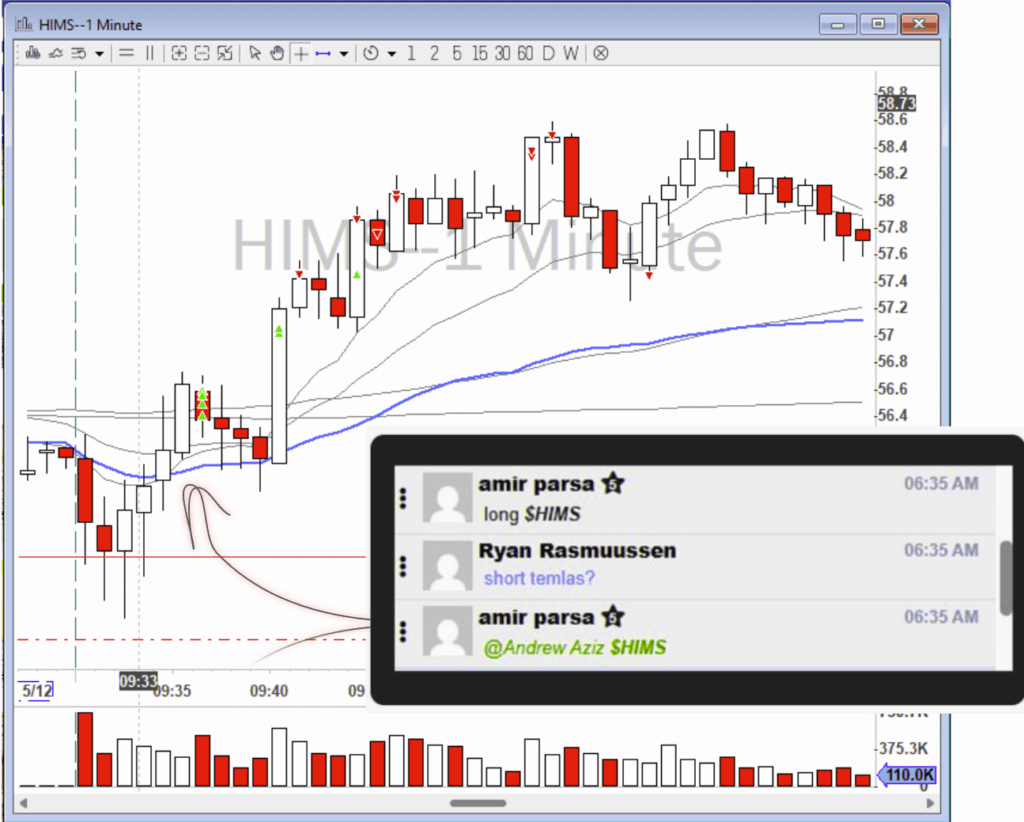Click the circled X clear icon
The height and width of the screenshot is (822, 1024).
coord(600,53)
